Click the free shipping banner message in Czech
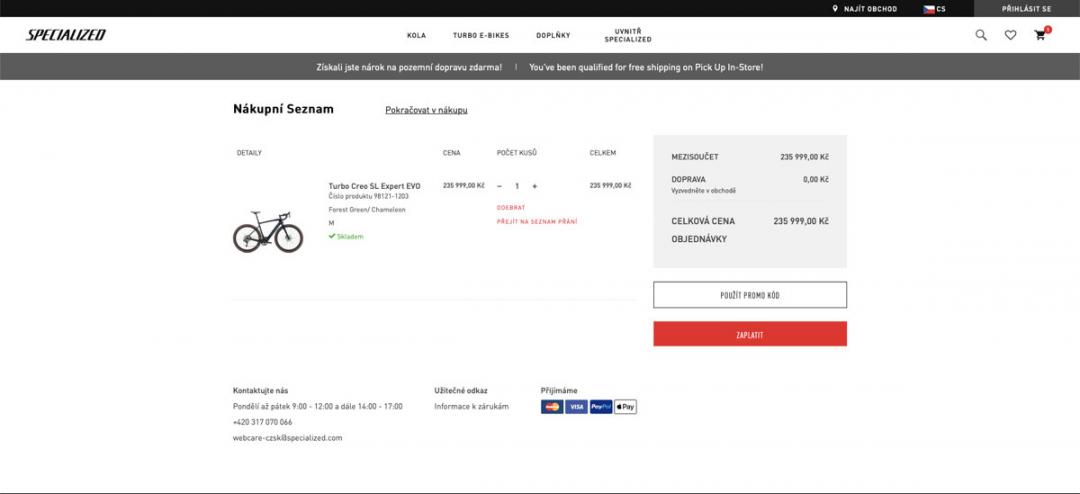The height and width of the screenshot is (494, 1080). pyautogui.click(x=409, y=68)
